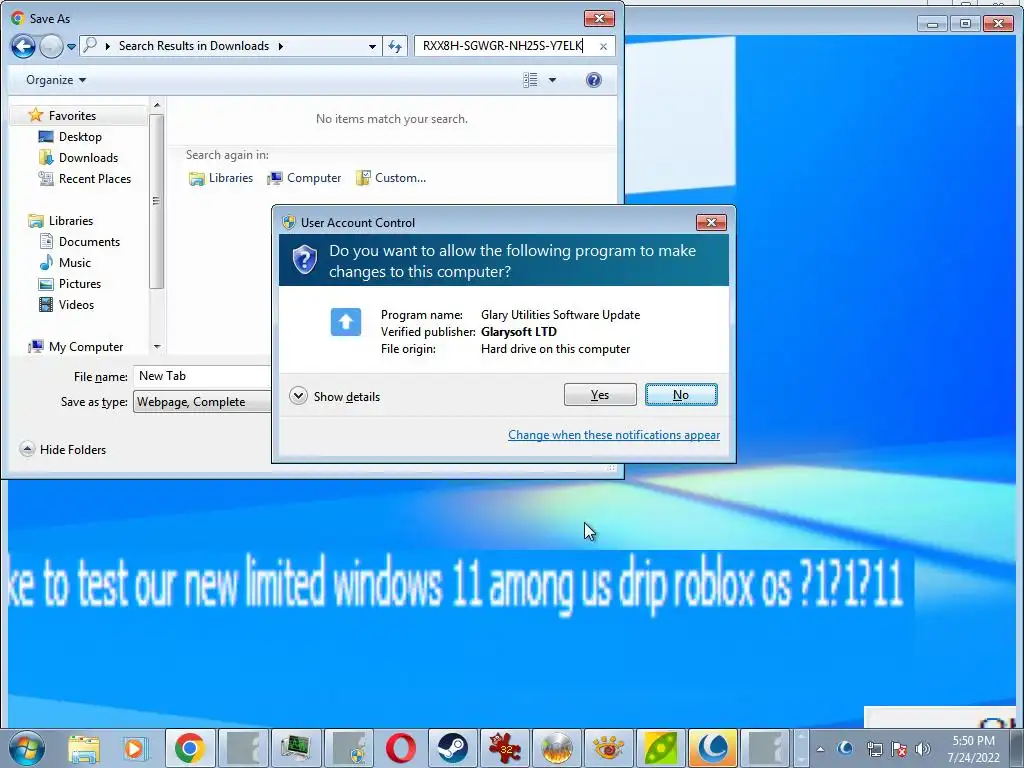Image resolution: width=1024 pixels, height=768 pixels.
Task: Search again in Libraries
Action: tap(221, 178)
